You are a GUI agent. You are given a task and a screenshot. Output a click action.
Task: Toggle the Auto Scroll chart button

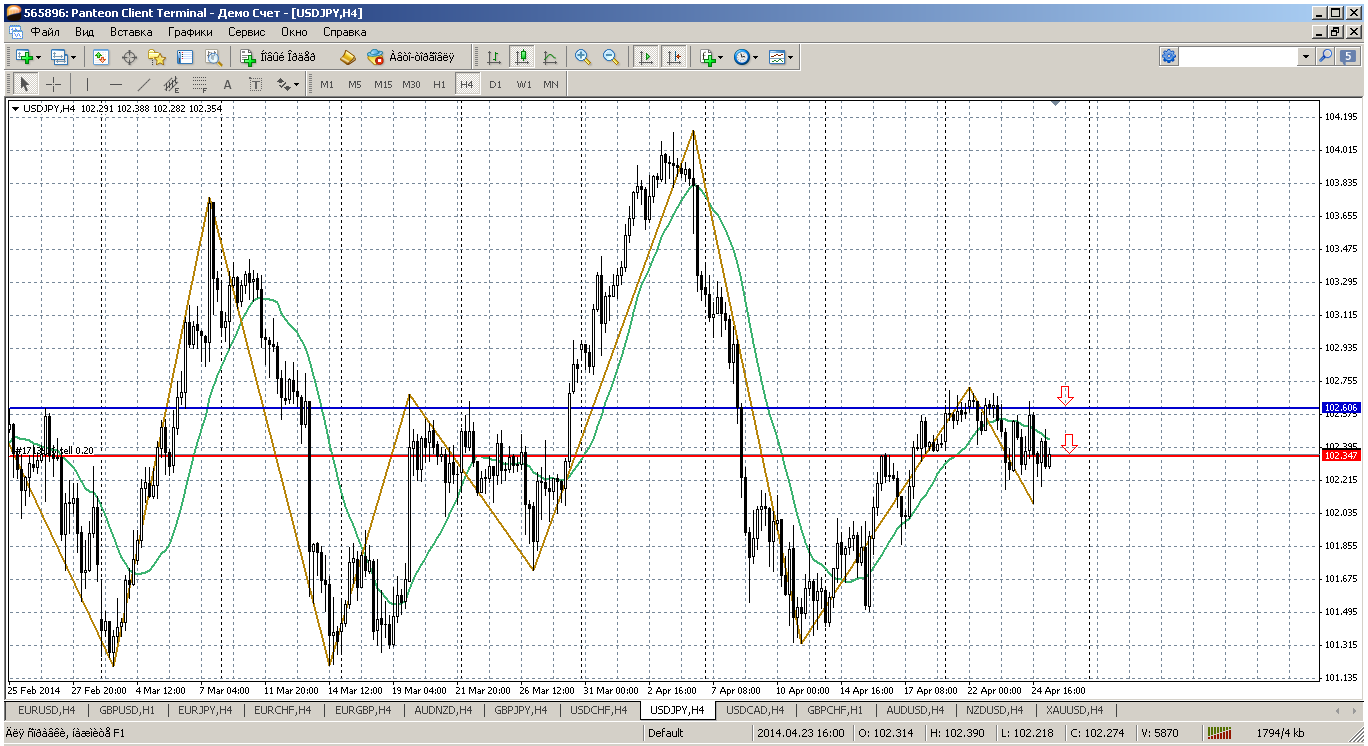click(x=646, y=57)
